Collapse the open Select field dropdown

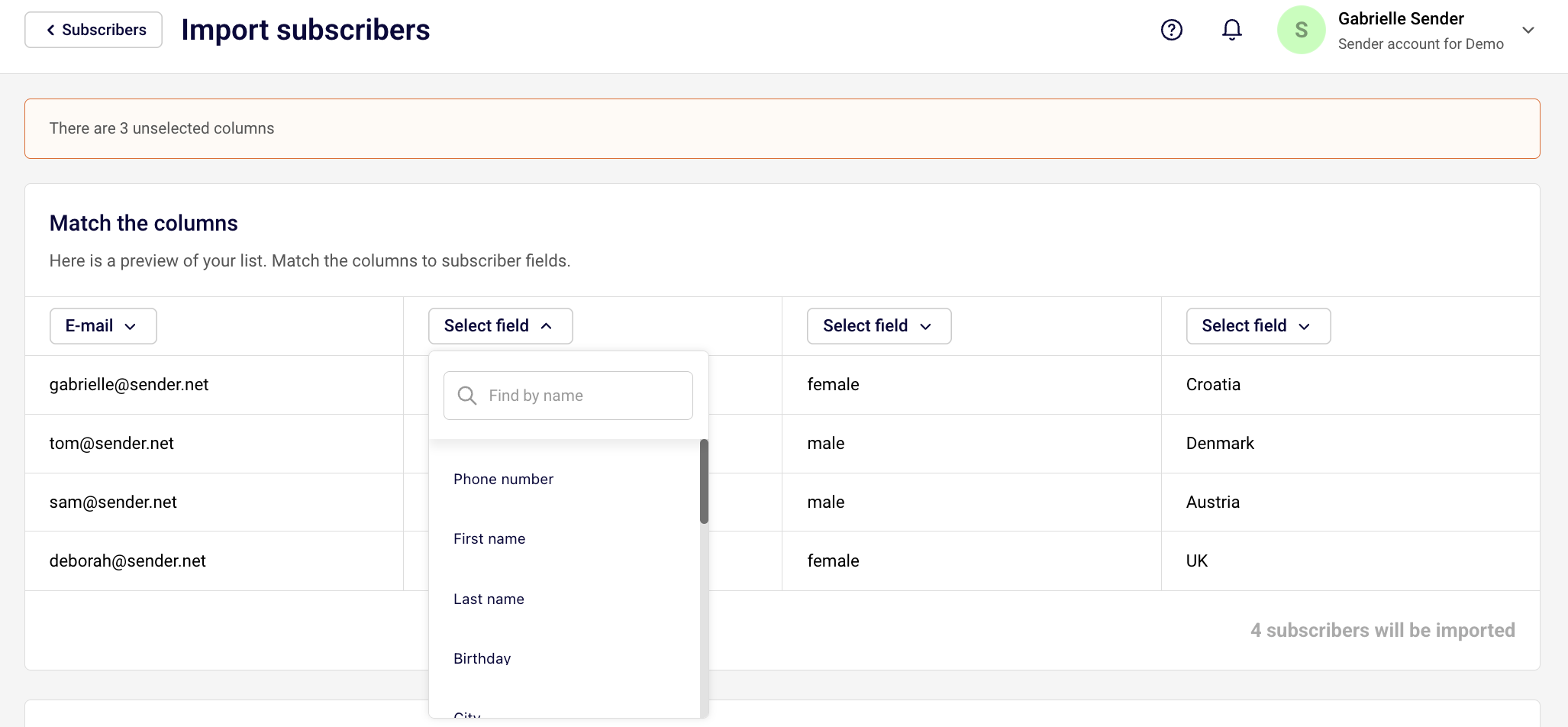pos(500,326)
